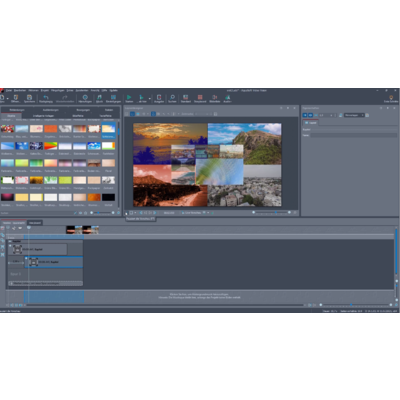Toggle the first blue button in properties panel
This screenshot has height=400, width=400.
(x=305, y=115)
